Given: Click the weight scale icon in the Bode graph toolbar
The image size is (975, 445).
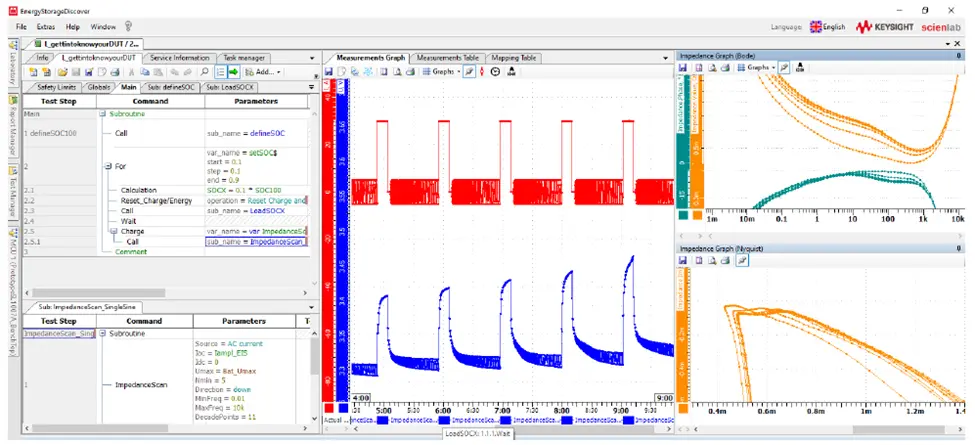Looking at the screenshot, I should [x=800, y=67].
